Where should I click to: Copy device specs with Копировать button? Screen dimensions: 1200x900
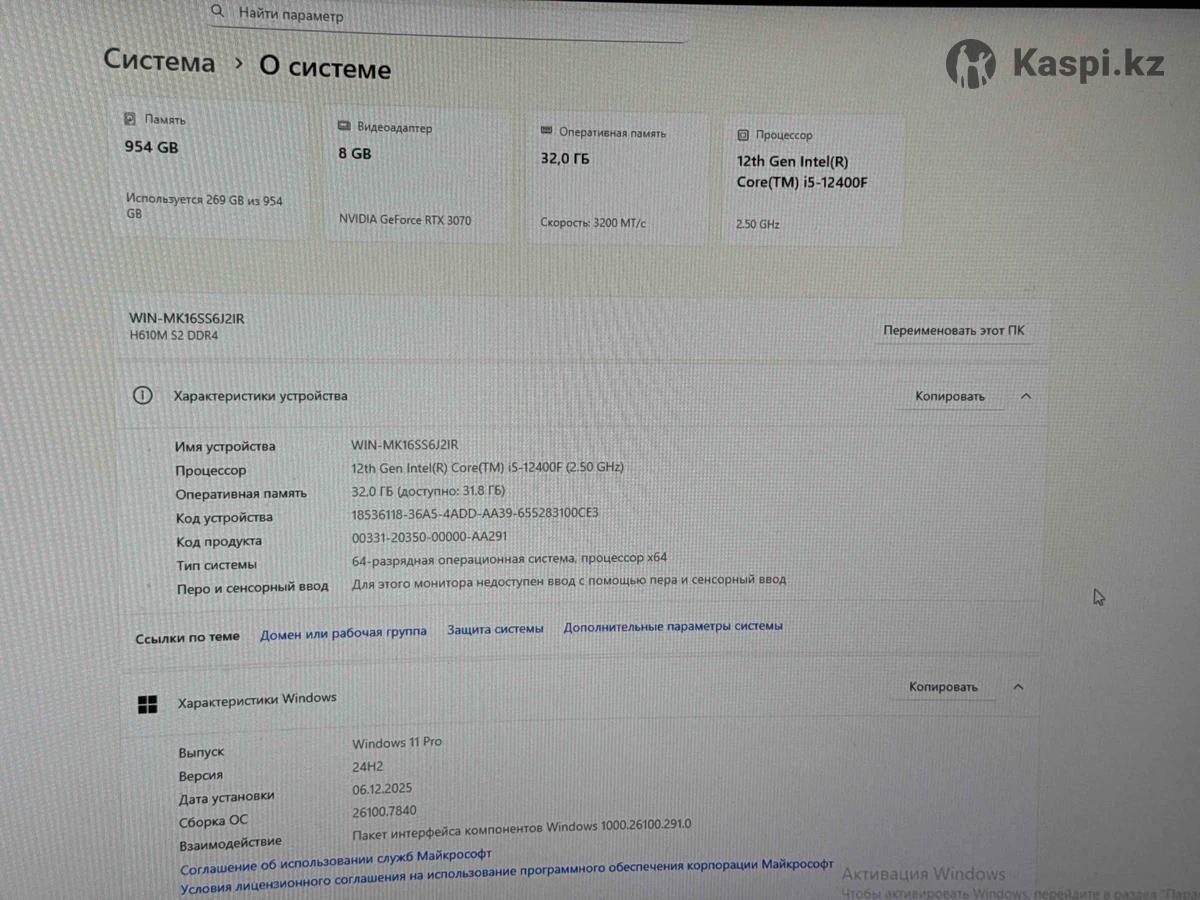pos(950,397)
